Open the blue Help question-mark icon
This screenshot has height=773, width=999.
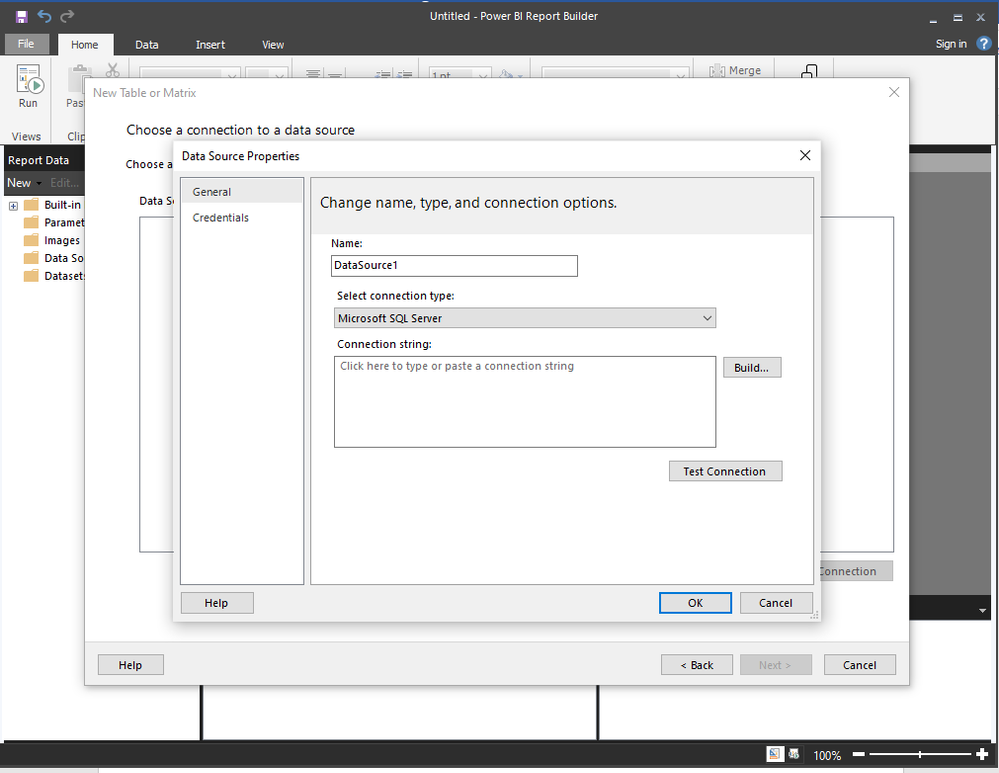(x=984, y=43)
